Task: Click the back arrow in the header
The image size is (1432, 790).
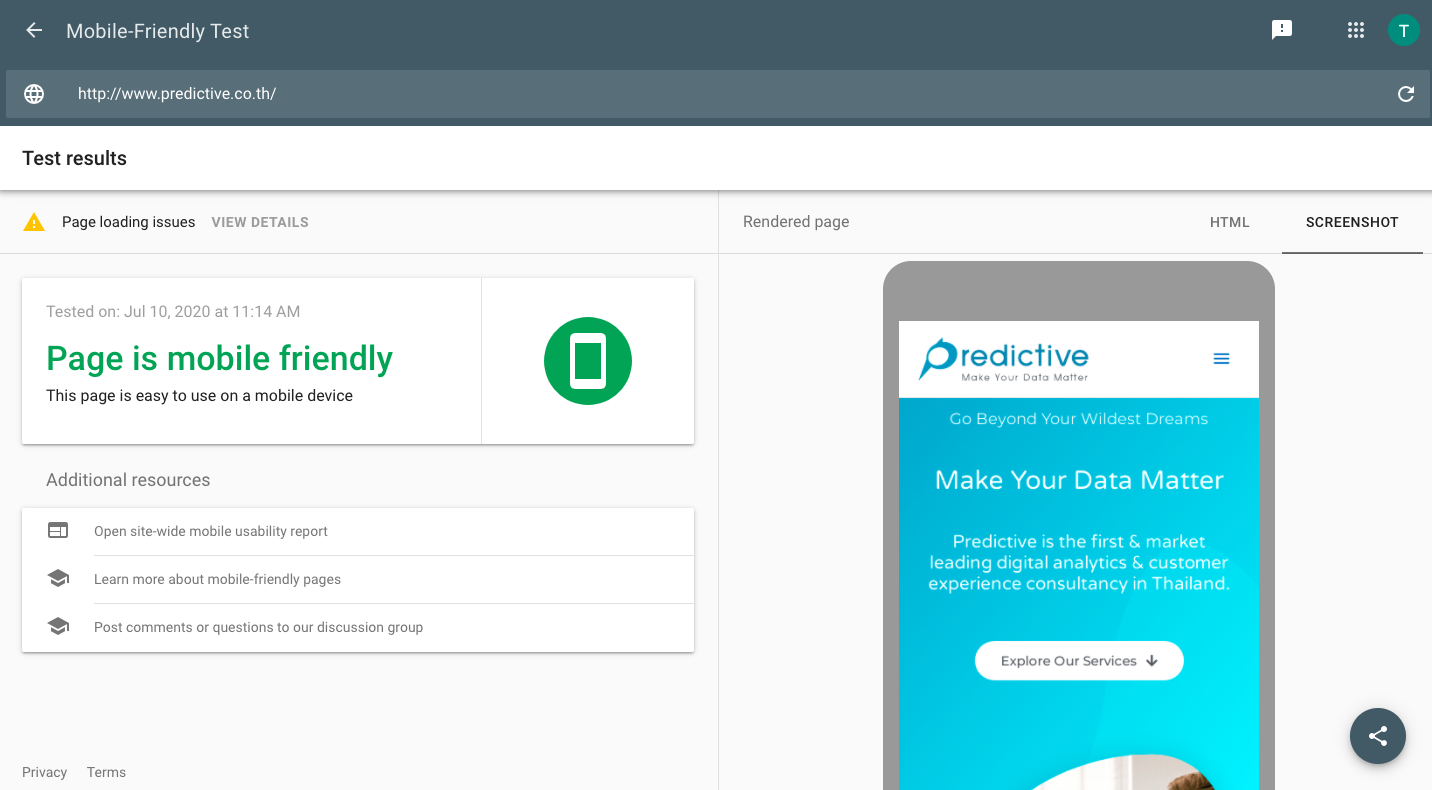Action: point(34,30)
